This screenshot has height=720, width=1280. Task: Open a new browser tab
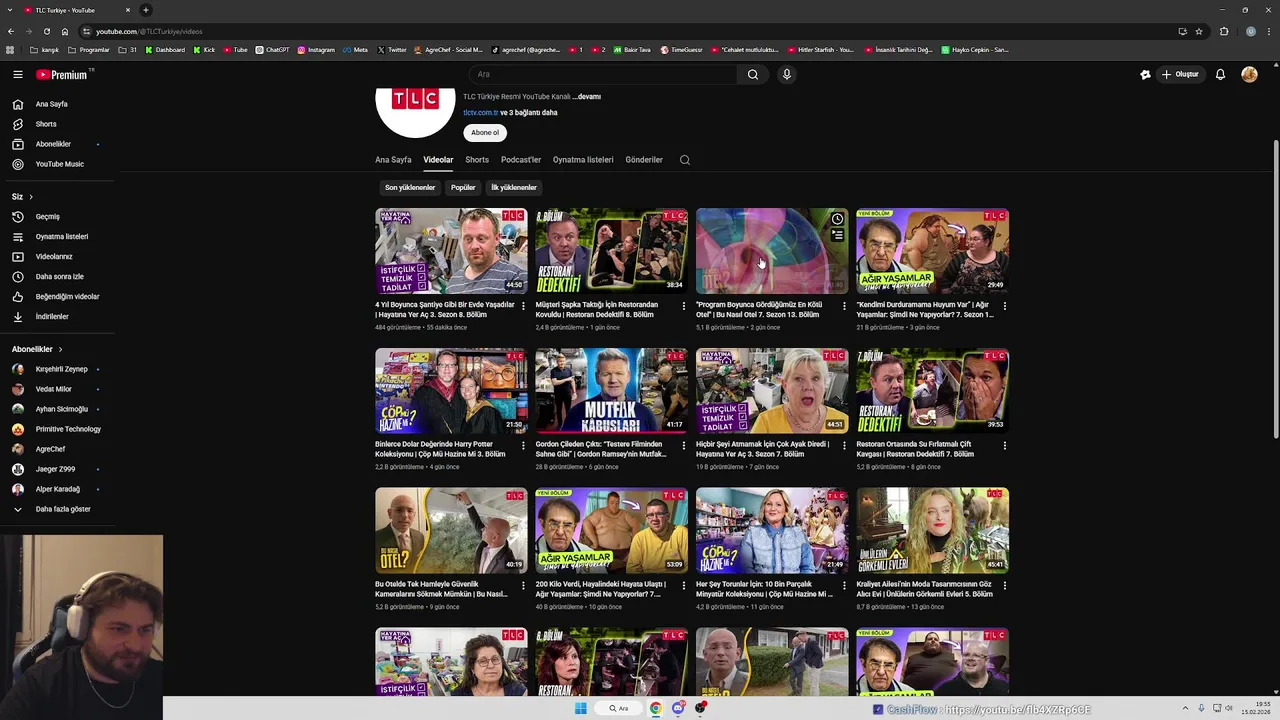(x=146, y=10)
